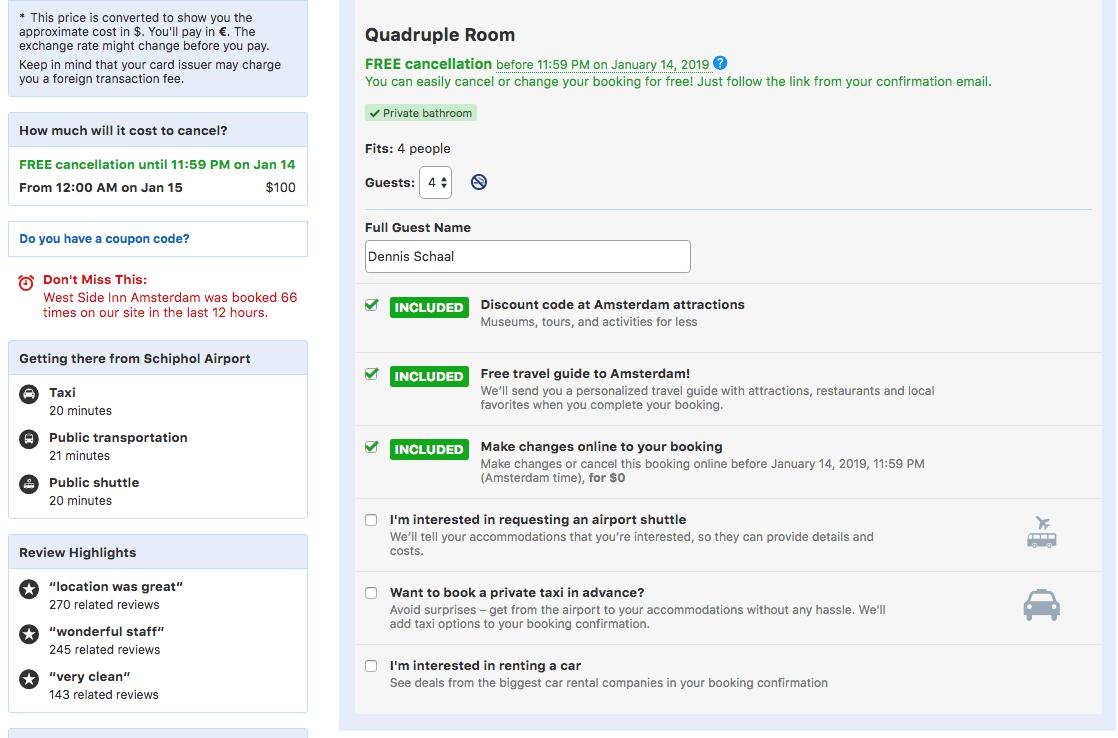Screen dimensions: 1118x738
Task: Click star icon next to "wonderful staff"
Action: [x=29, y=634]
